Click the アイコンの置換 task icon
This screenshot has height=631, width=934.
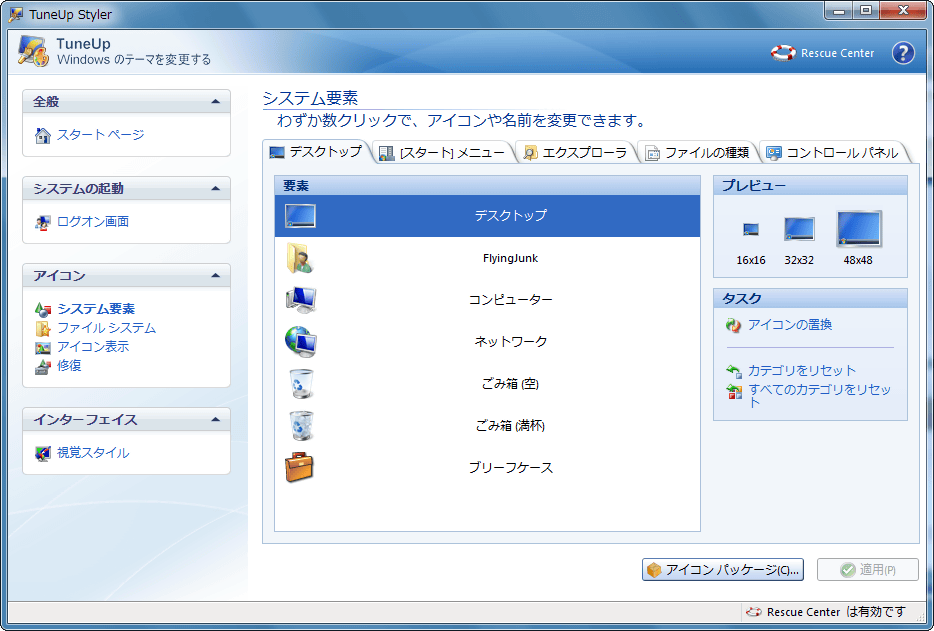pos(733,325)
